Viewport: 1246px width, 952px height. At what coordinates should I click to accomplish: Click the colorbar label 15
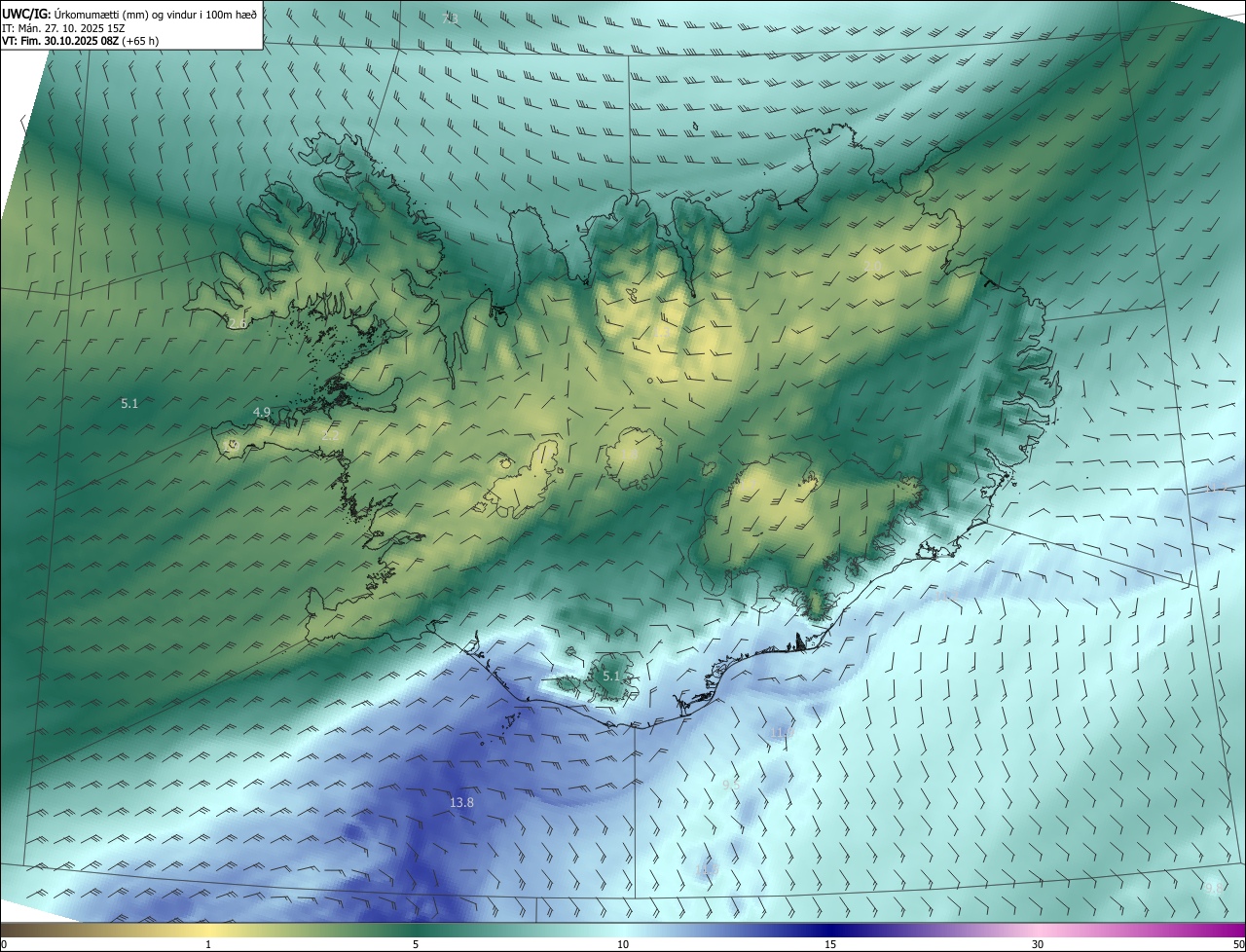830,945
